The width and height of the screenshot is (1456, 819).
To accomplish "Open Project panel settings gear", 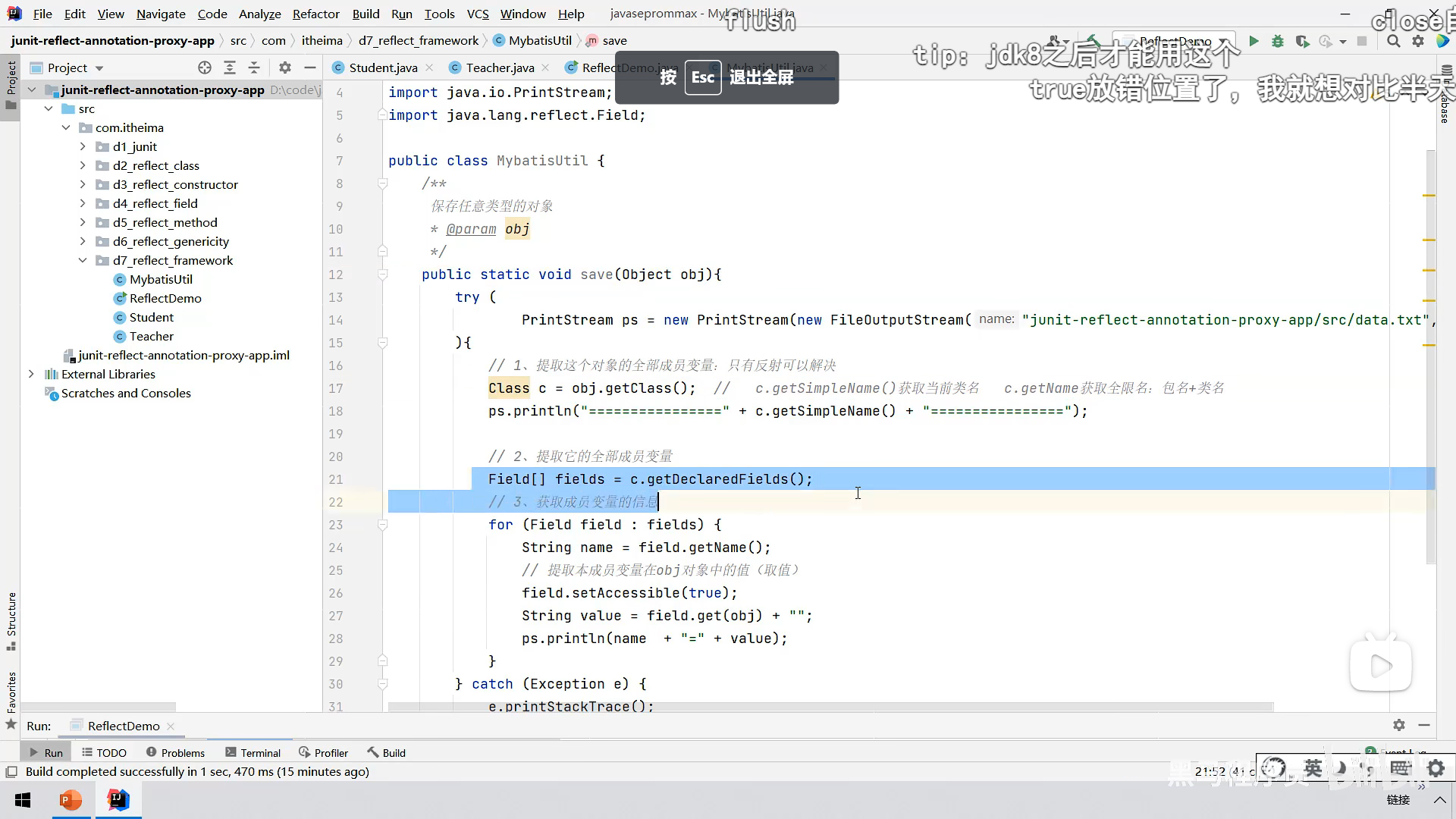I will (285, 67).
